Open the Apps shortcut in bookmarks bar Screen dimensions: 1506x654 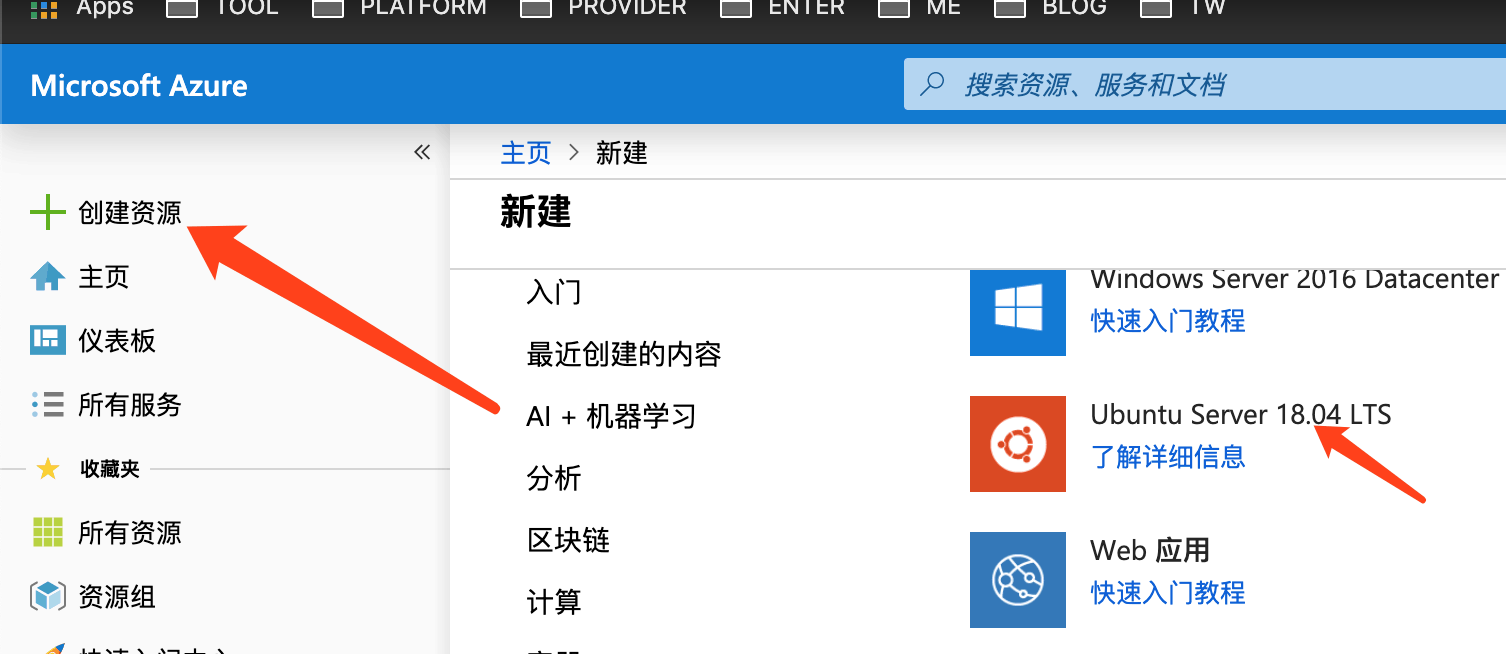tap(81, 8)
